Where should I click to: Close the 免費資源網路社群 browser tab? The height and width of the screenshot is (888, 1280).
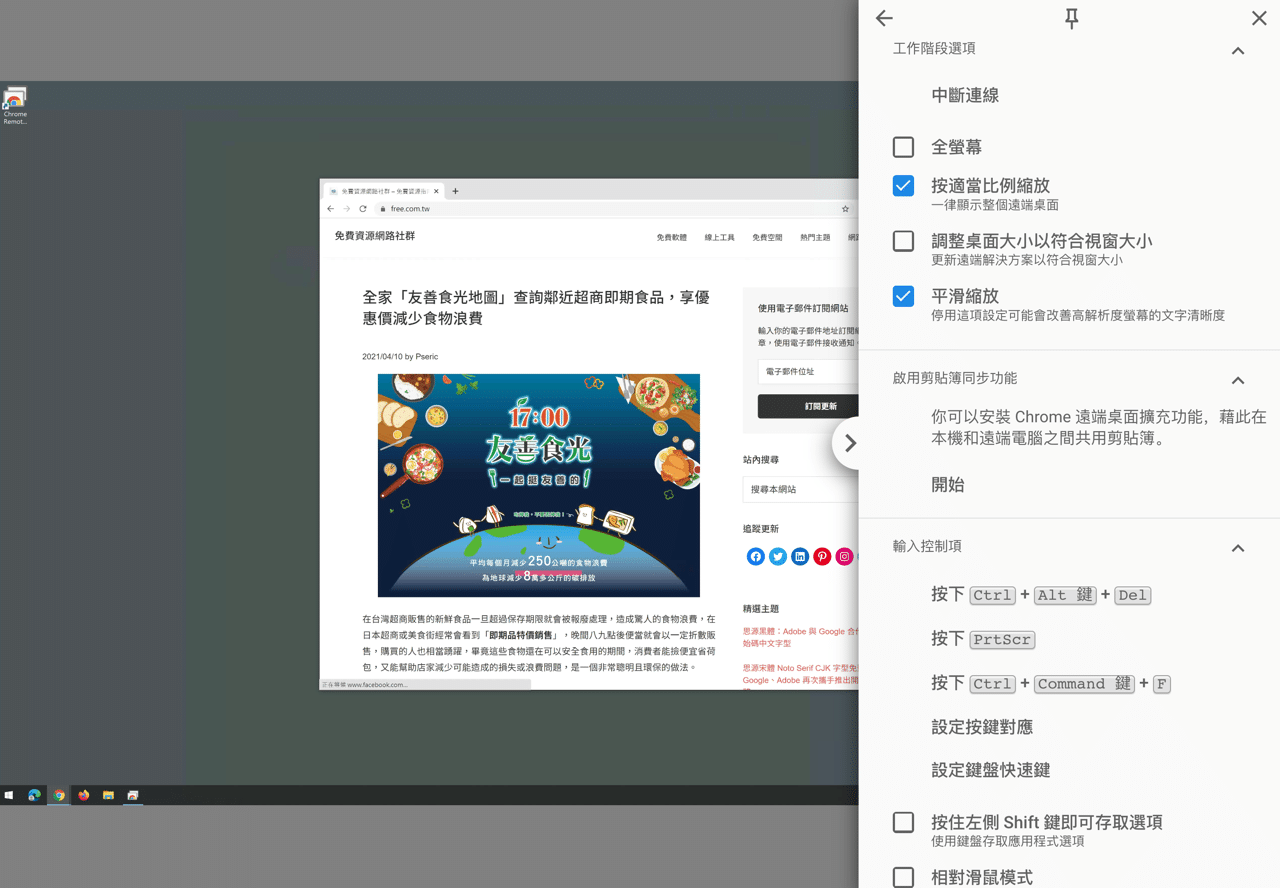pyautogui.click(x=435, y=191)
